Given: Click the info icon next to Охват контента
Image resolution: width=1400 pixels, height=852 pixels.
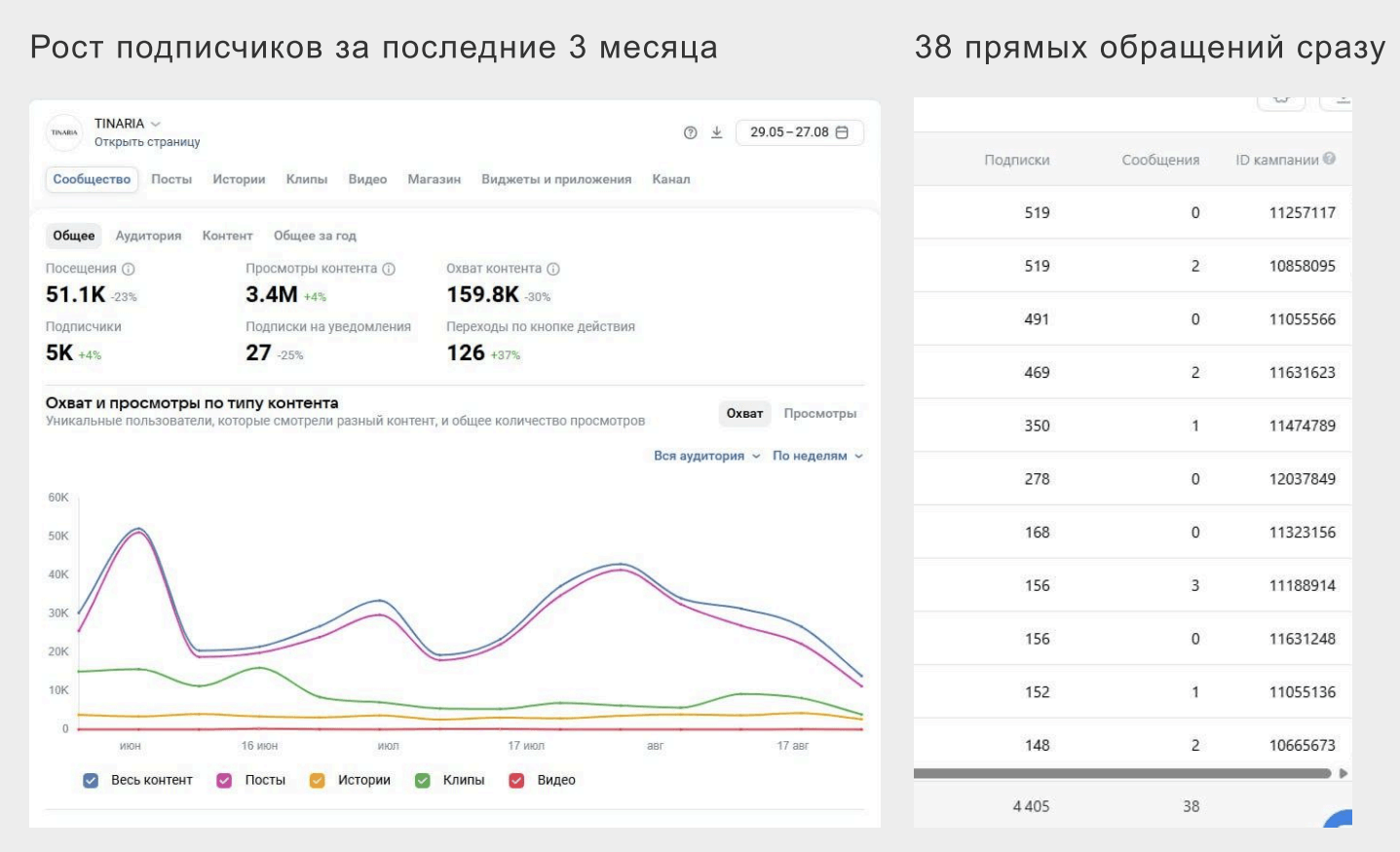Looking at the screenshot, I should [553, 269].
